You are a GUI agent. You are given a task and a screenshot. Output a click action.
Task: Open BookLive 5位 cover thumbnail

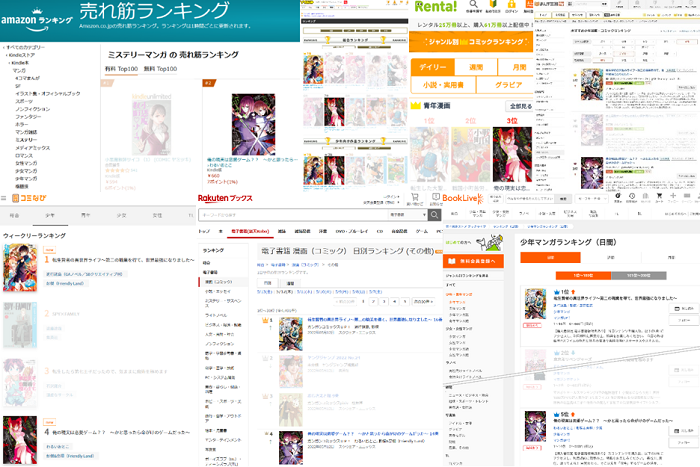[535, 426]
